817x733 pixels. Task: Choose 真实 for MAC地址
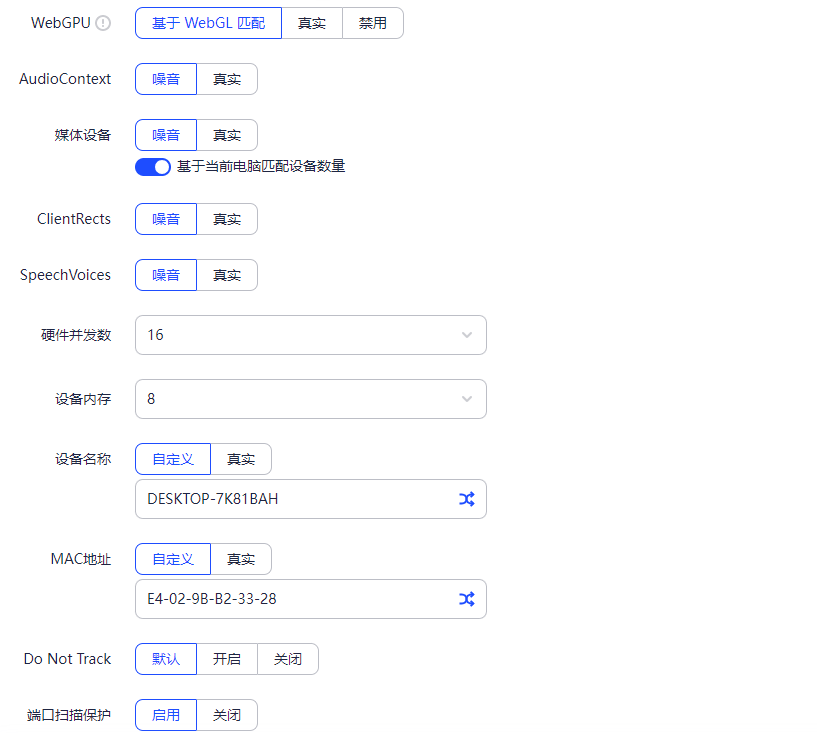coord(241,559)
